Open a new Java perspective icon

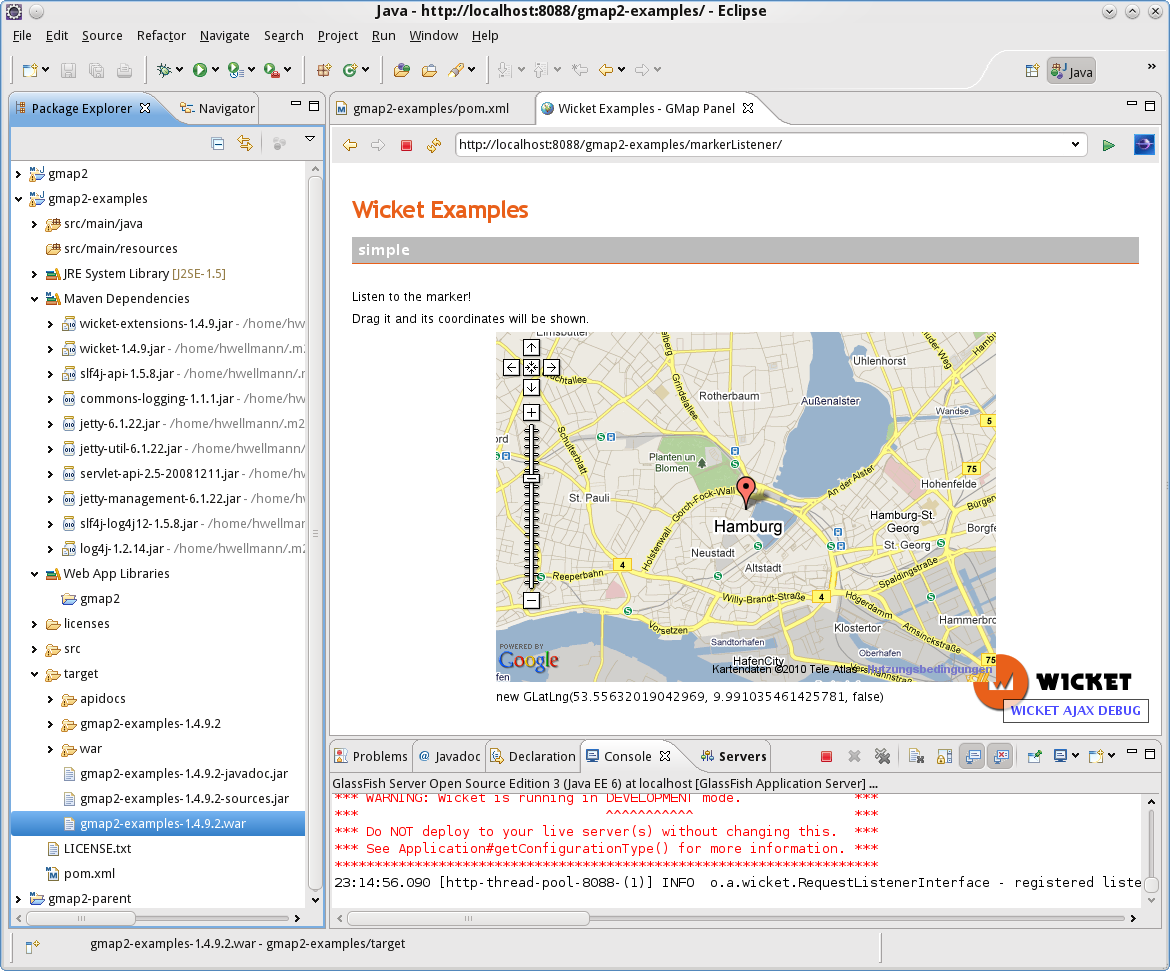point(1033,70)
